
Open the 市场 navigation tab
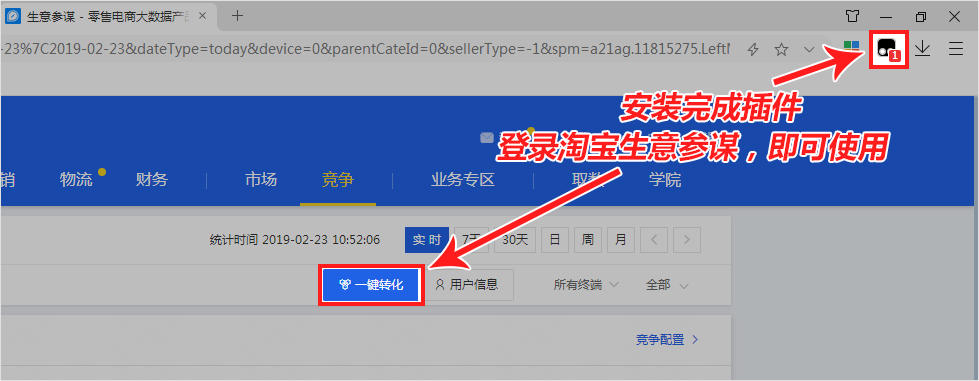261,181
